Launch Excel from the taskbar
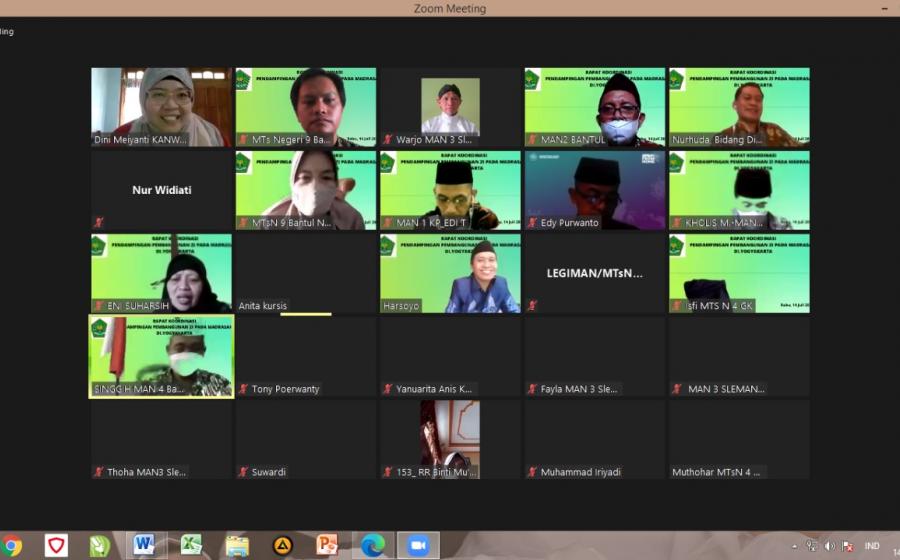Screen dimensions: 900x560 click(190, 545)
